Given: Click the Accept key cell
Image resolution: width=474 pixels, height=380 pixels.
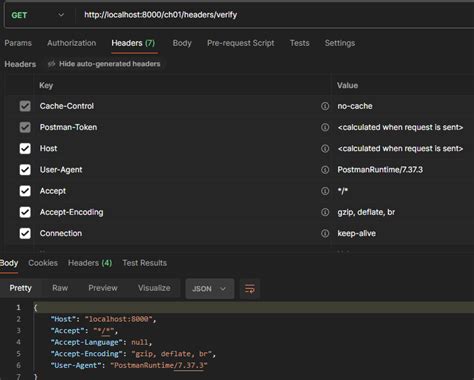Looking at the screenshot, I should pos(183,191).
